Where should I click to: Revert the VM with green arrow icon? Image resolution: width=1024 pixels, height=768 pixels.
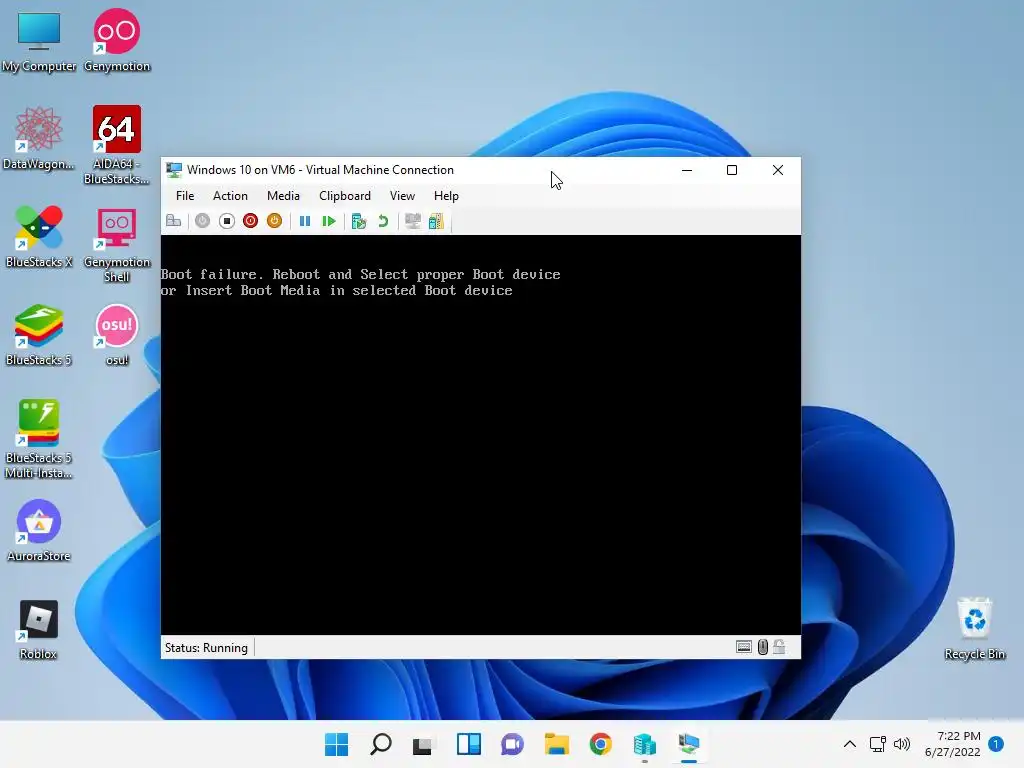(383, 221)
